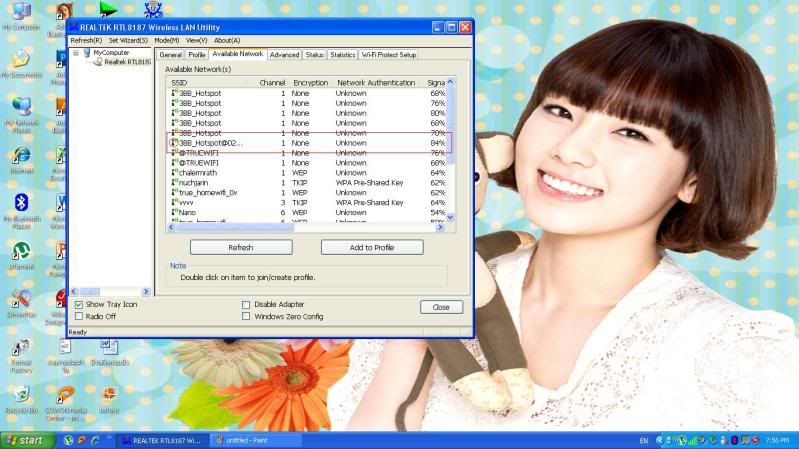Image resolution: width=799 pixels, height=449 pixels.
Task: Select the vvvv network row
Action: pyautogui.click(x=308, y=202)
